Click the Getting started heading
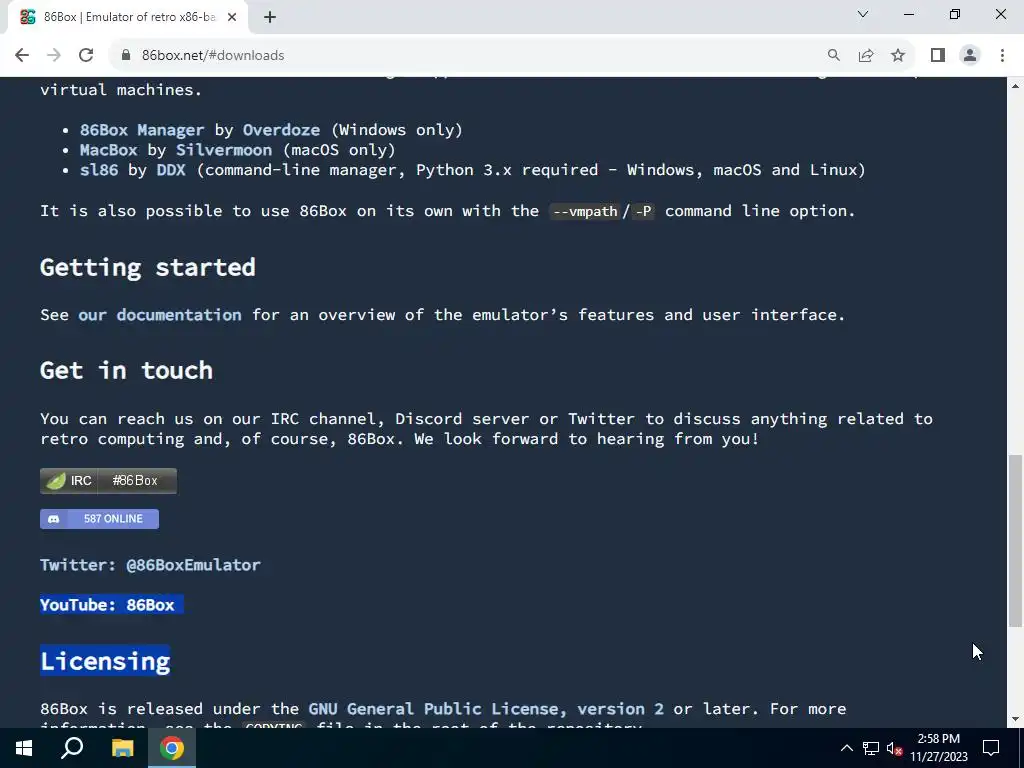Image resolution: width=1024 pixels, height=768 pixels. (148, 267)
